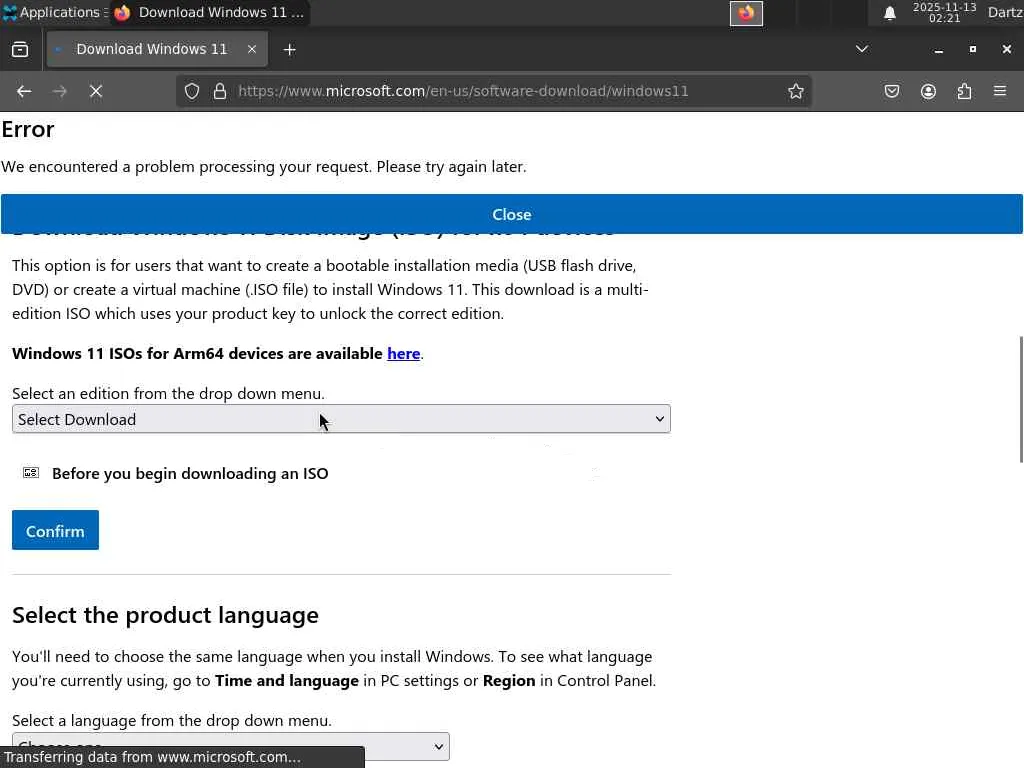1024x768 pixels.
Task: Click the Confirm button
Action: click(x=56, y=530)
